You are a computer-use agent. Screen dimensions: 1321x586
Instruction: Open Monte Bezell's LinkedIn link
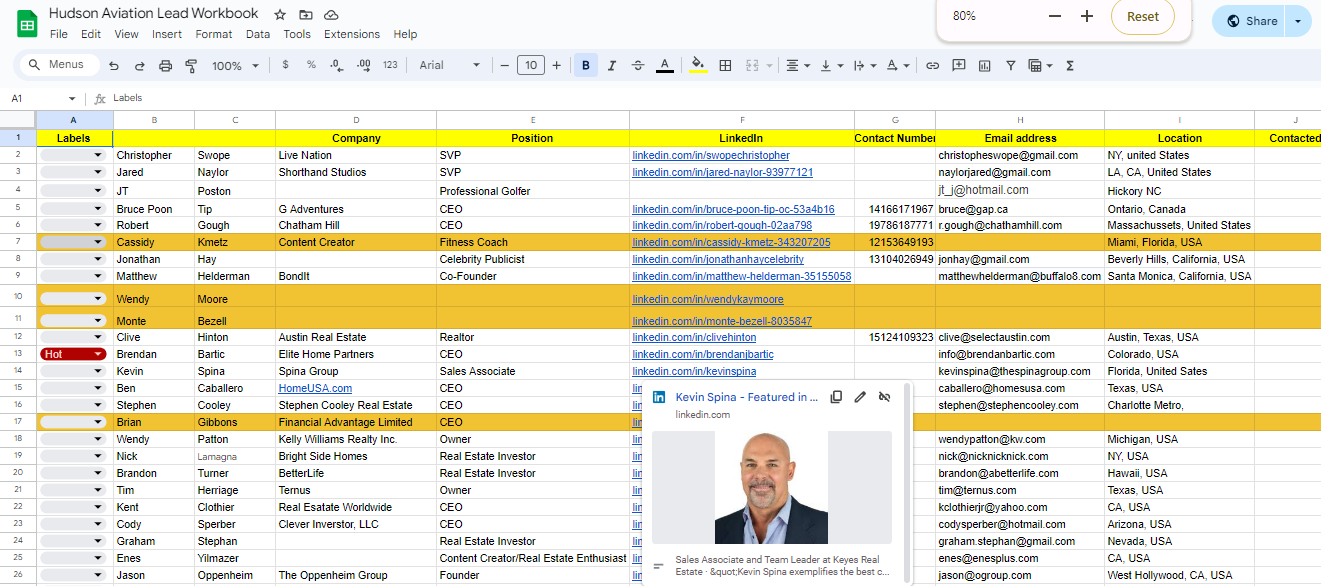point(722,321)
